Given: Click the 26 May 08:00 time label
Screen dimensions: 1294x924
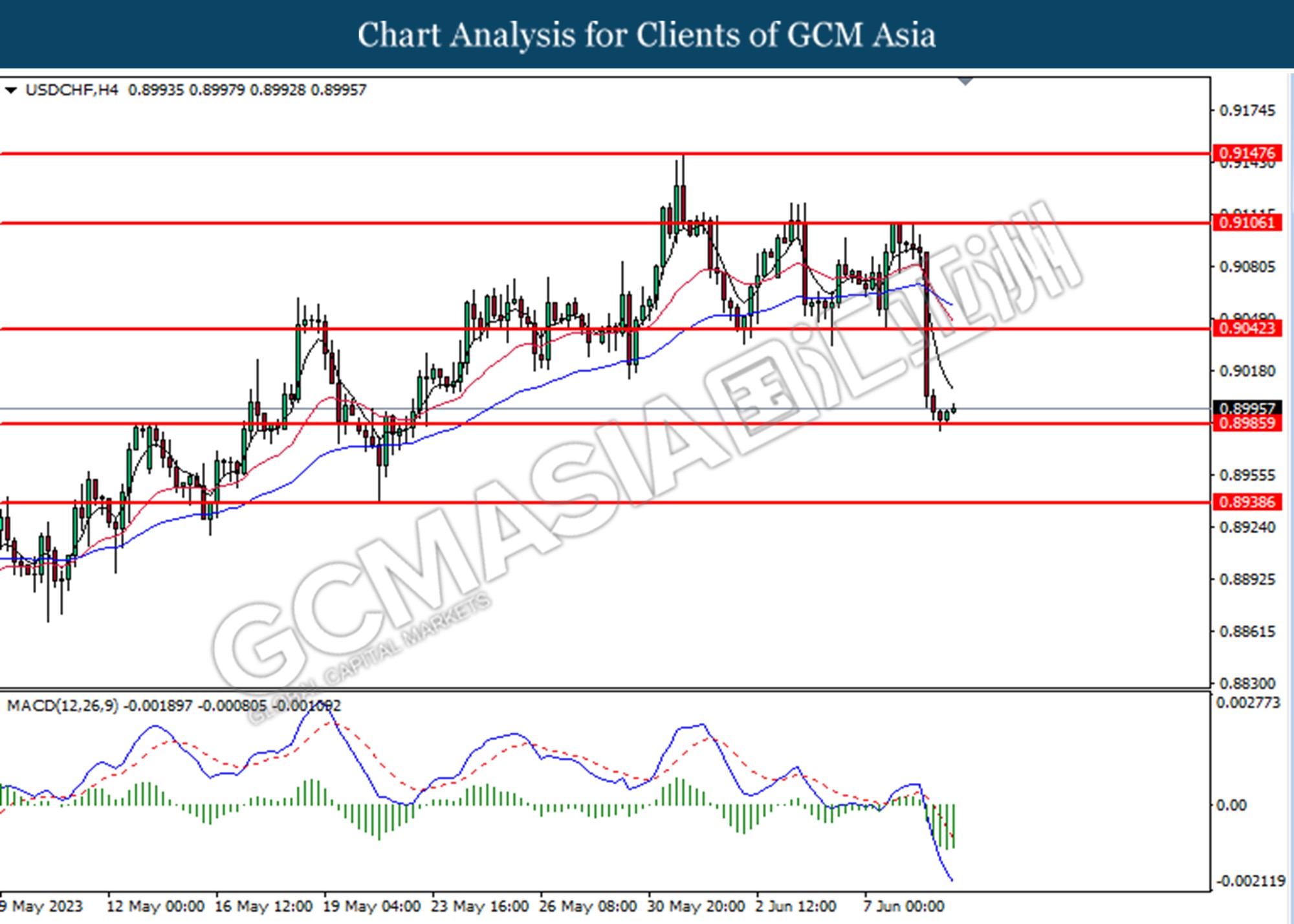Looking at the screenshot, I should coord(587,907).
